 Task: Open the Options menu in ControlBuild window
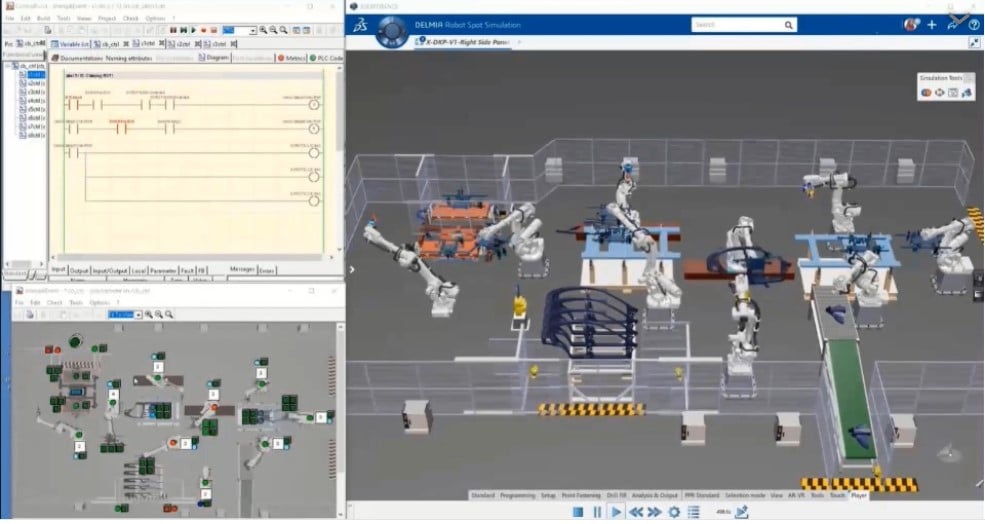pos(155,18)
